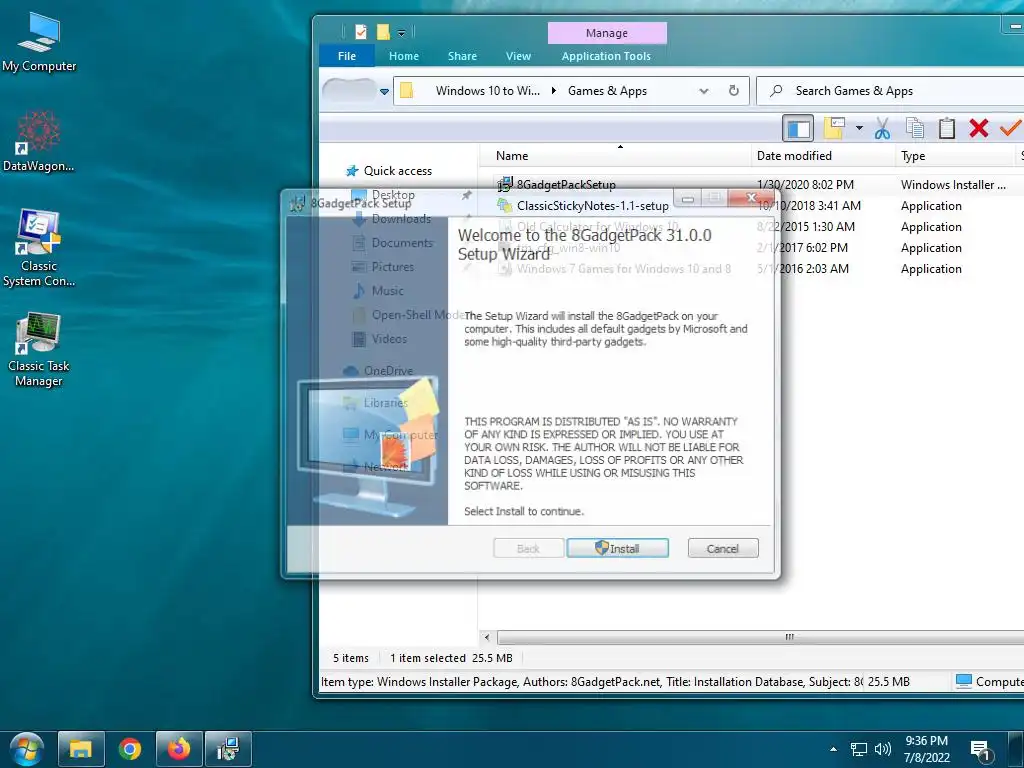Click Computer icon in Explorer status bar
Image resolution: width=1024 pixels, height=768 pixels.
[964, 681]
